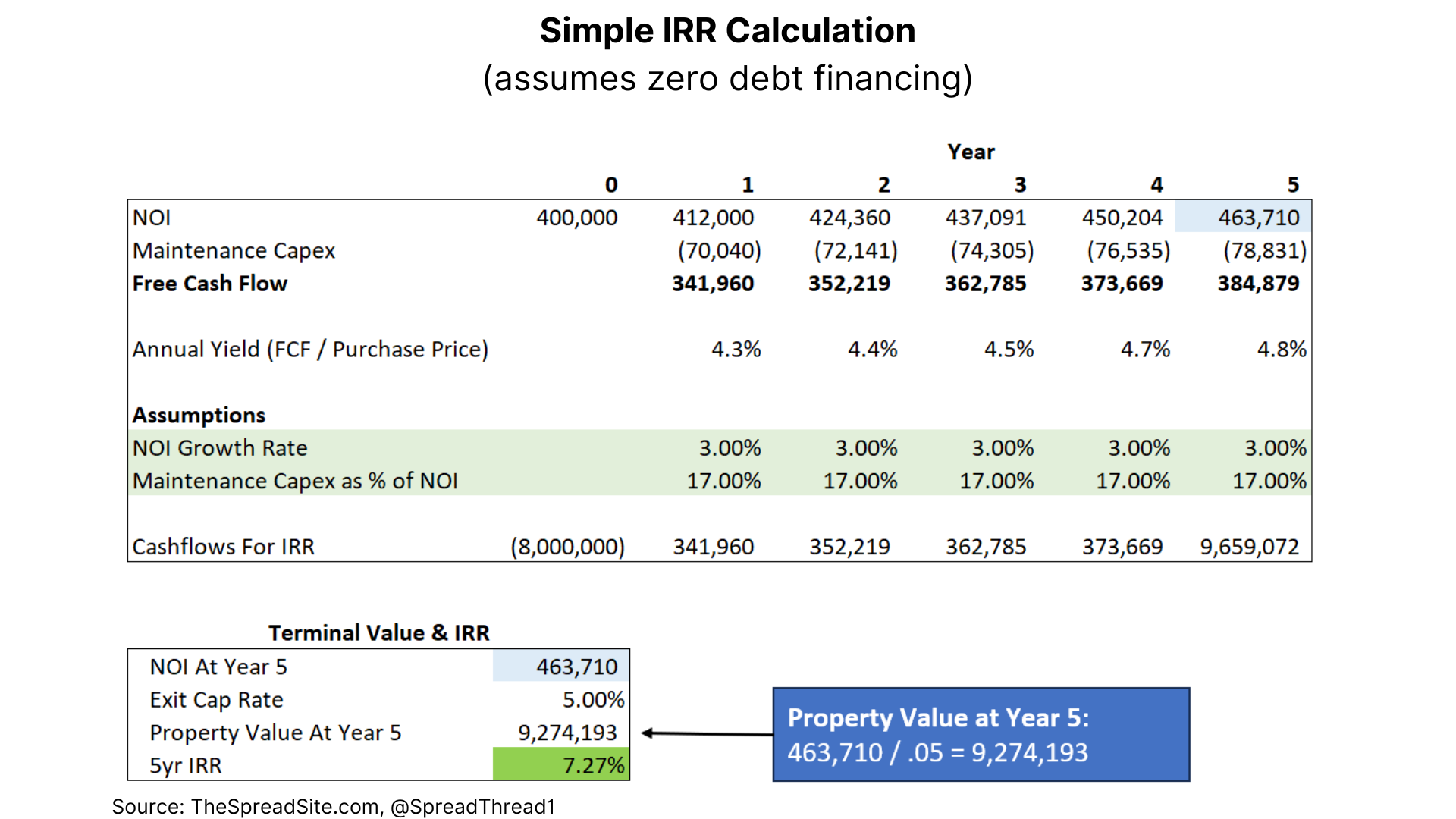Click the Assumptions heading
The image size is (1456, 819).
[199, 415]
